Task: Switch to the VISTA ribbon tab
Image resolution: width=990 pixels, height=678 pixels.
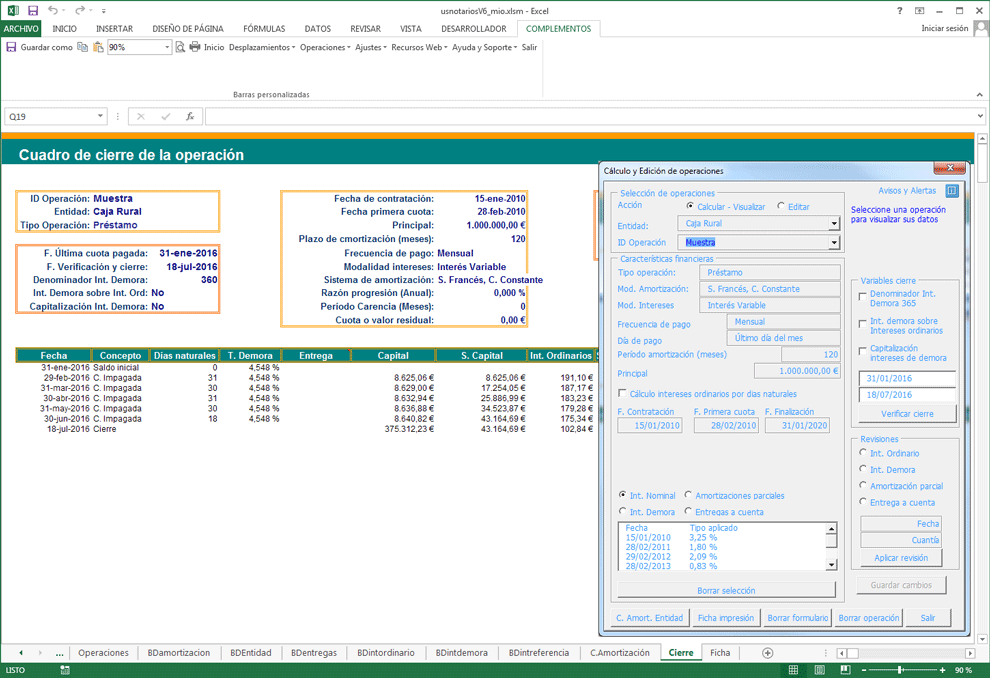Action: 410,28
